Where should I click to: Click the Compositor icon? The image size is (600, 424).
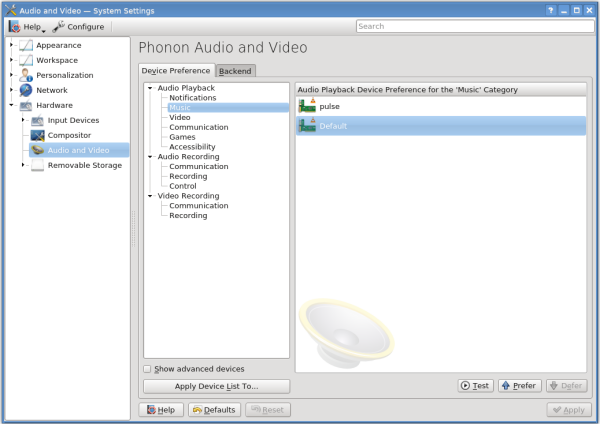pyautogui.click(x=38, y=135)
